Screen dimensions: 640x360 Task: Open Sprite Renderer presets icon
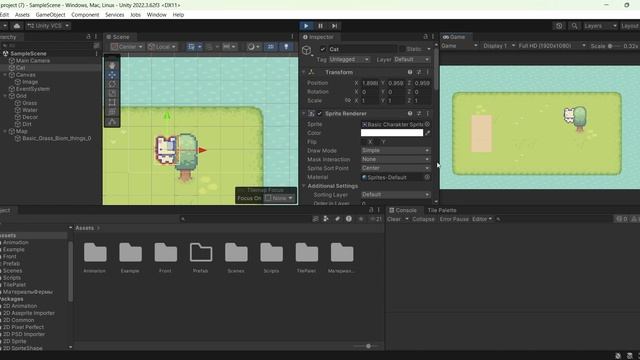point(419,113)
